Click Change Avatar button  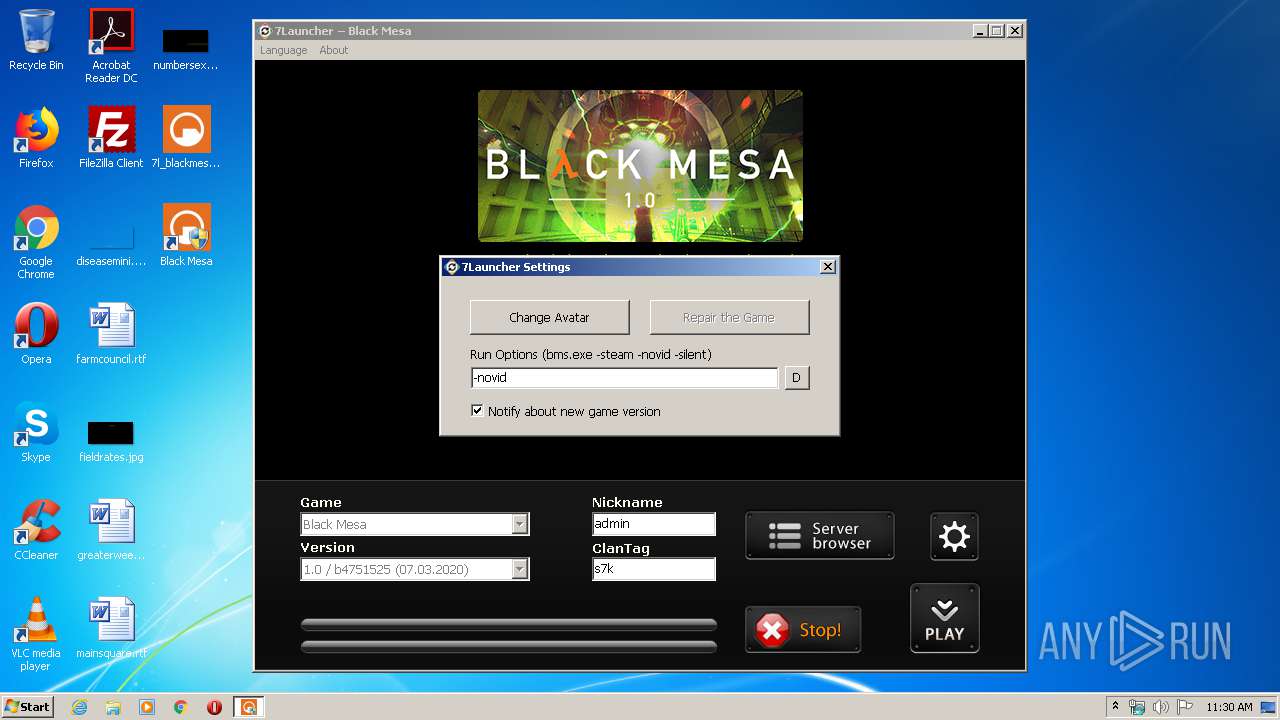tap(550, 317)
